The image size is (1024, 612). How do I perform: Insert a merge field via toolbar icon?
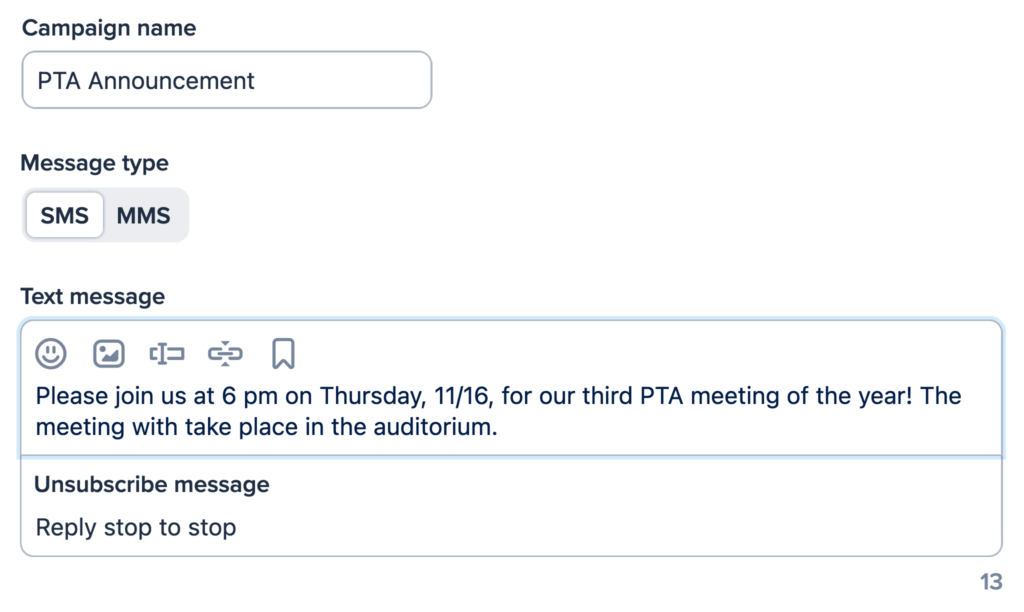pos(167,353)
